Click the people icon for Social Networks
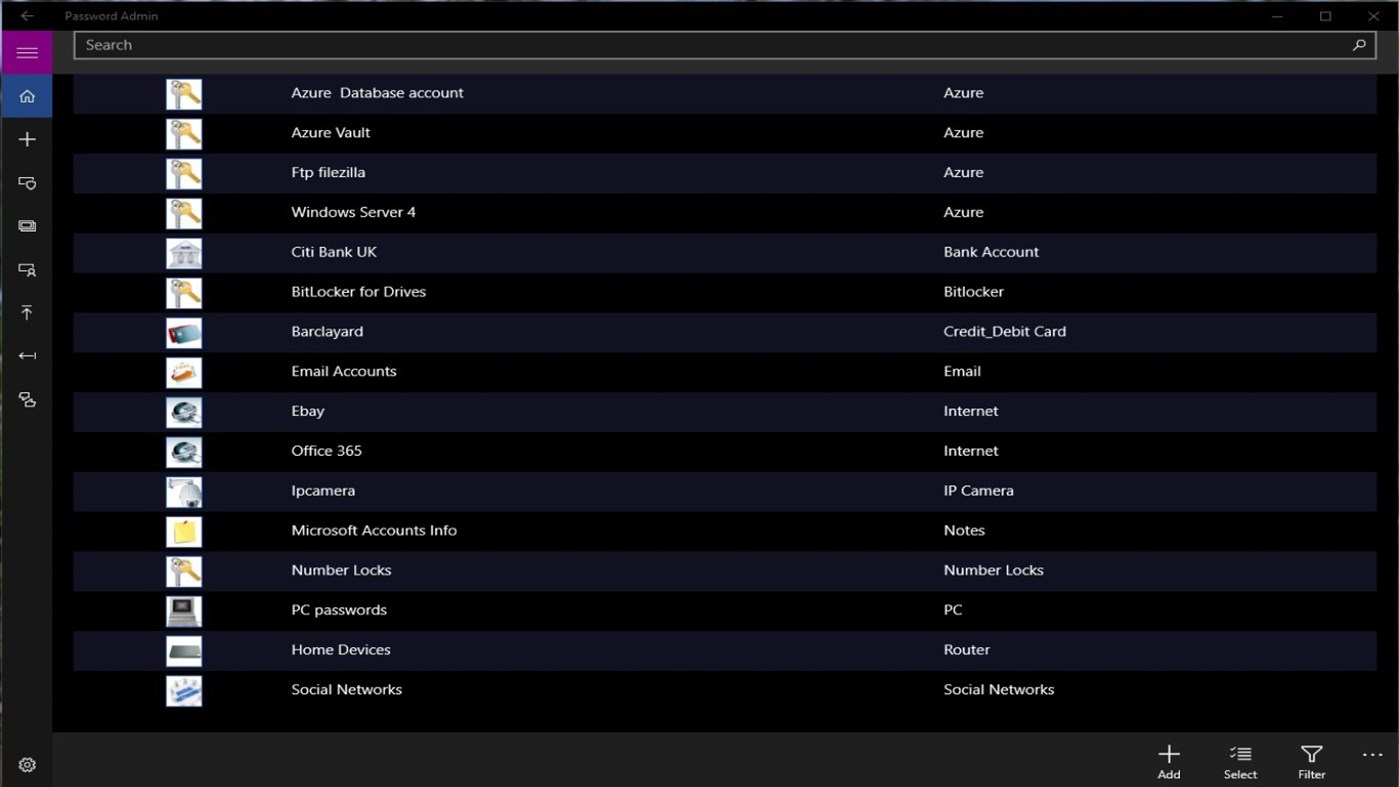This screenshot has height=787, width=1399. coord(184,690)
